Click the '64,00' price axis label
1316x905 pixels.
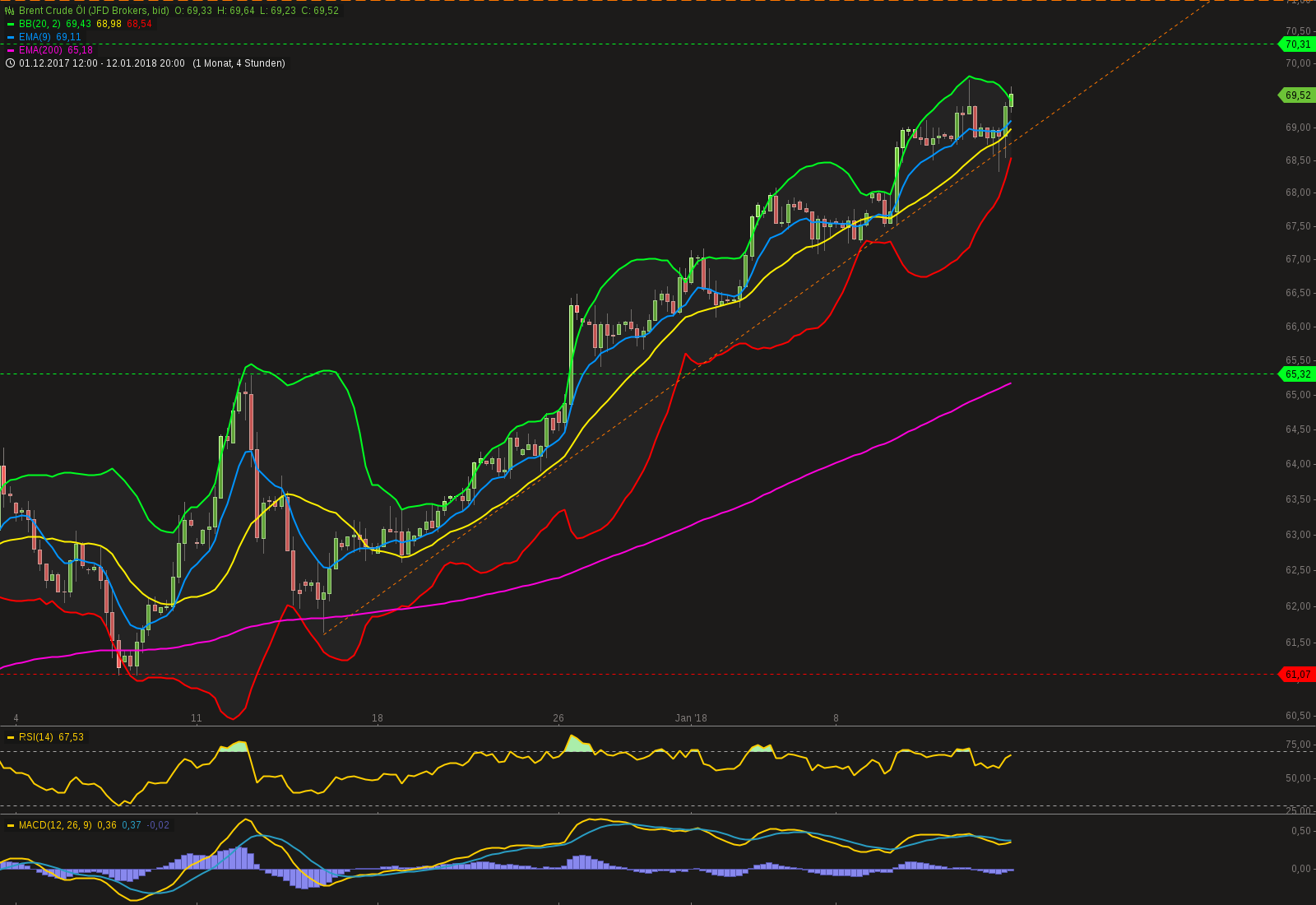[x=1298, y=464]
